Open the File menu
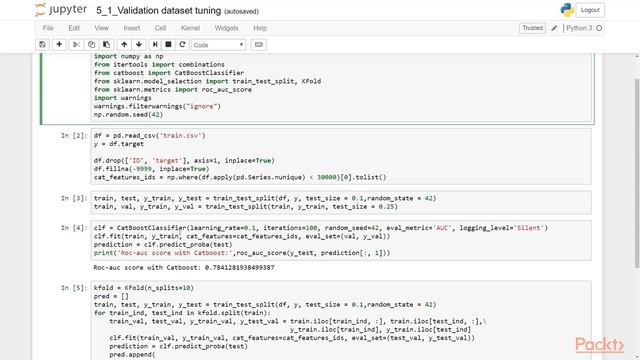This screenshot has width=640, height=360. (48, 28)
